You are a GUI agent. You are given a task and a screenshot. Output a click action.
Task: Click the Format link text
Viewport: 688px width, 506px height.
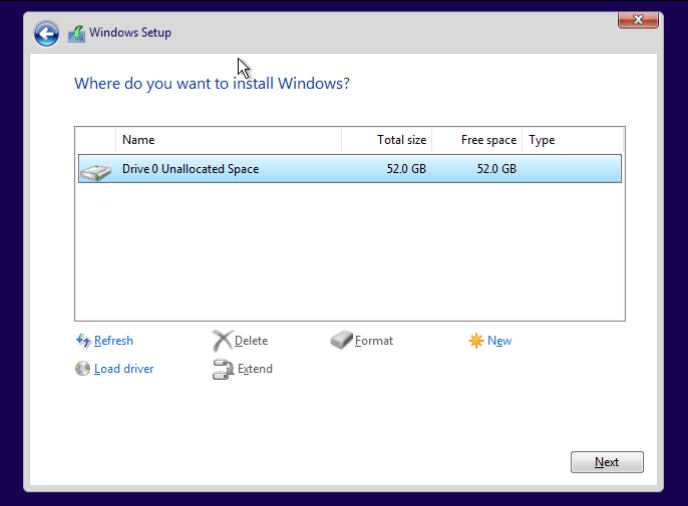(x=374, y=341)
